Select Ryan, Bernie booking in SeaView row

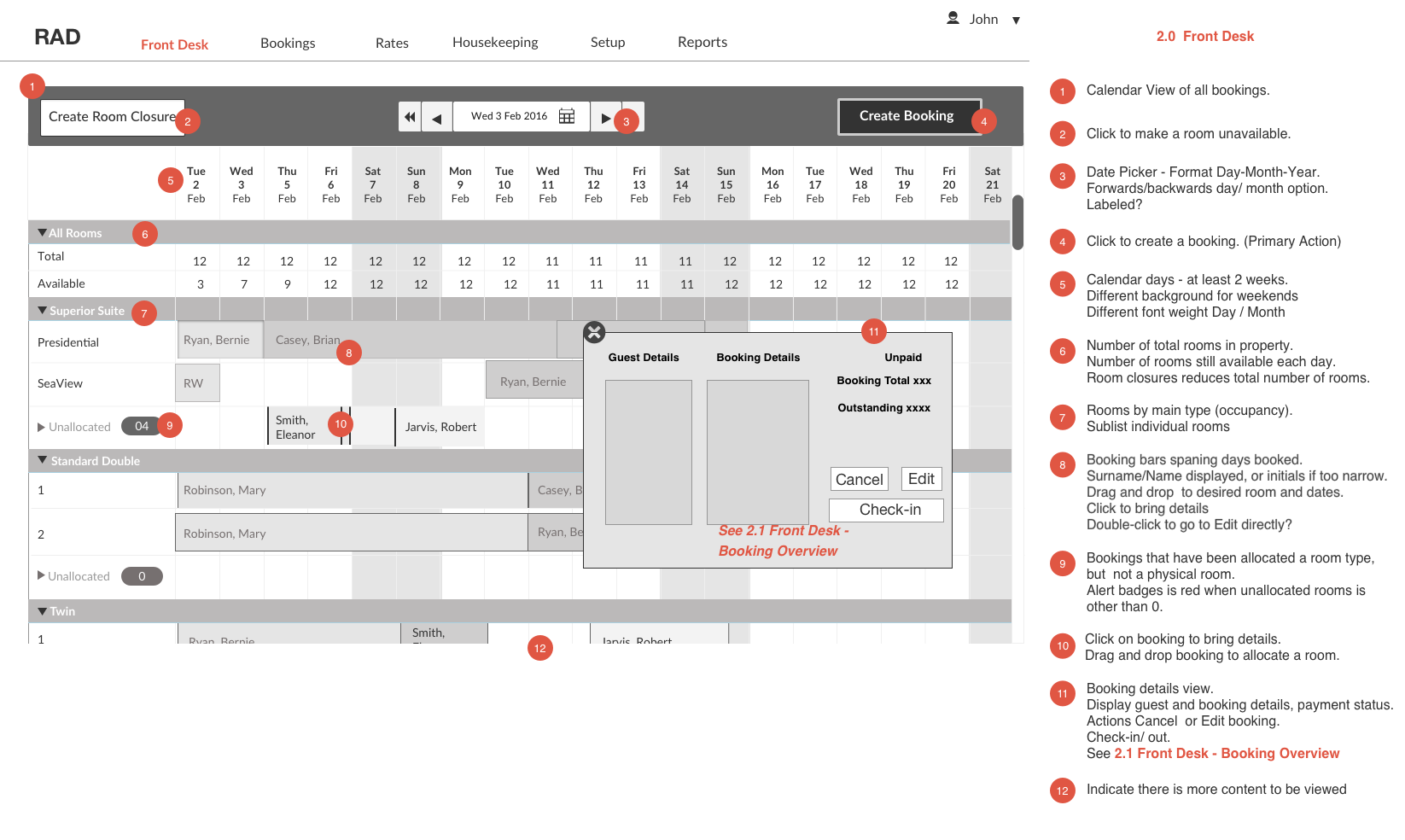pos(535,380)
